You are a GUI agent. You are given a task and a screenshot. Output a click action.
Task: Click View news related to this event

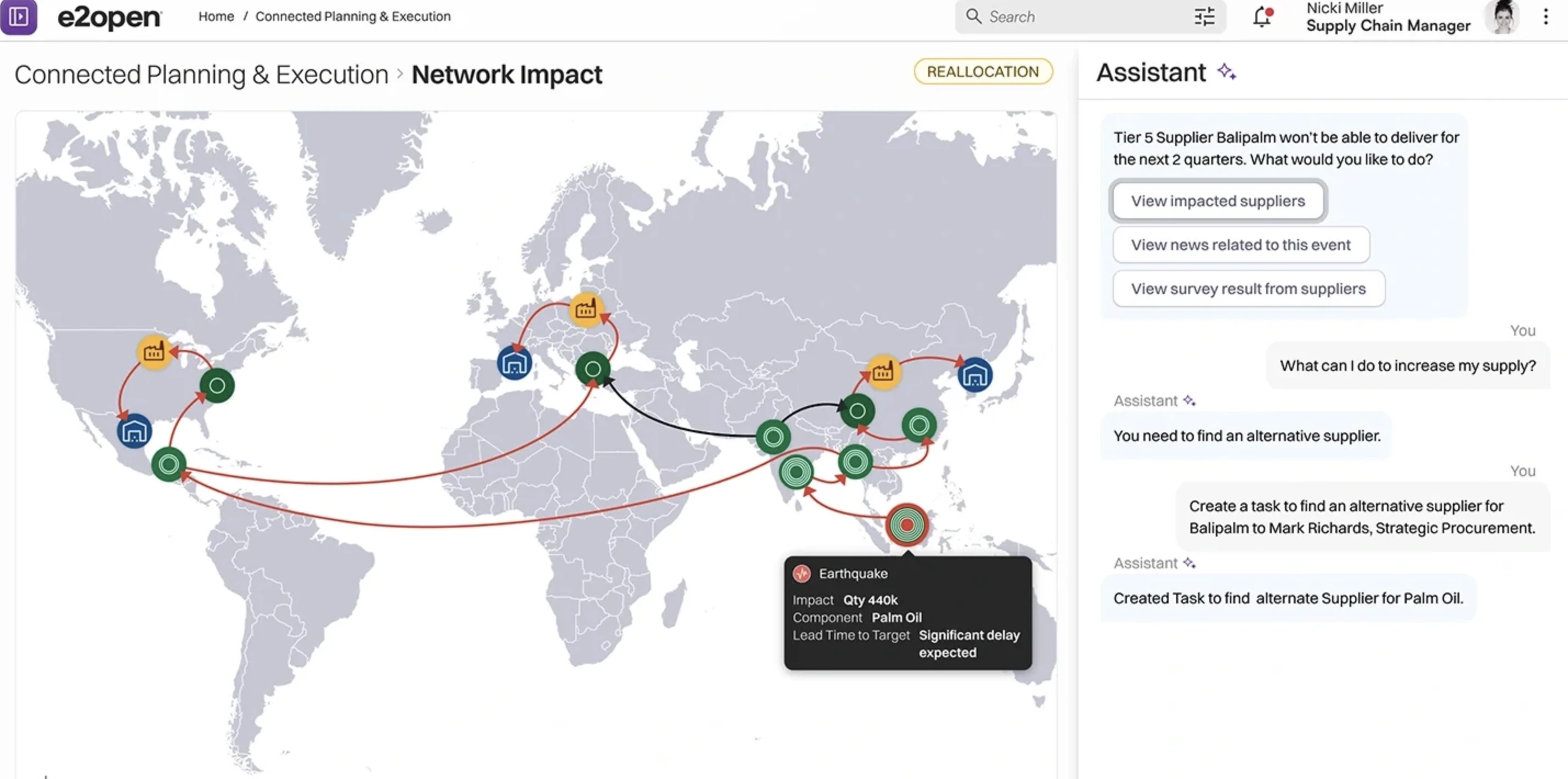coord(1240,245)
